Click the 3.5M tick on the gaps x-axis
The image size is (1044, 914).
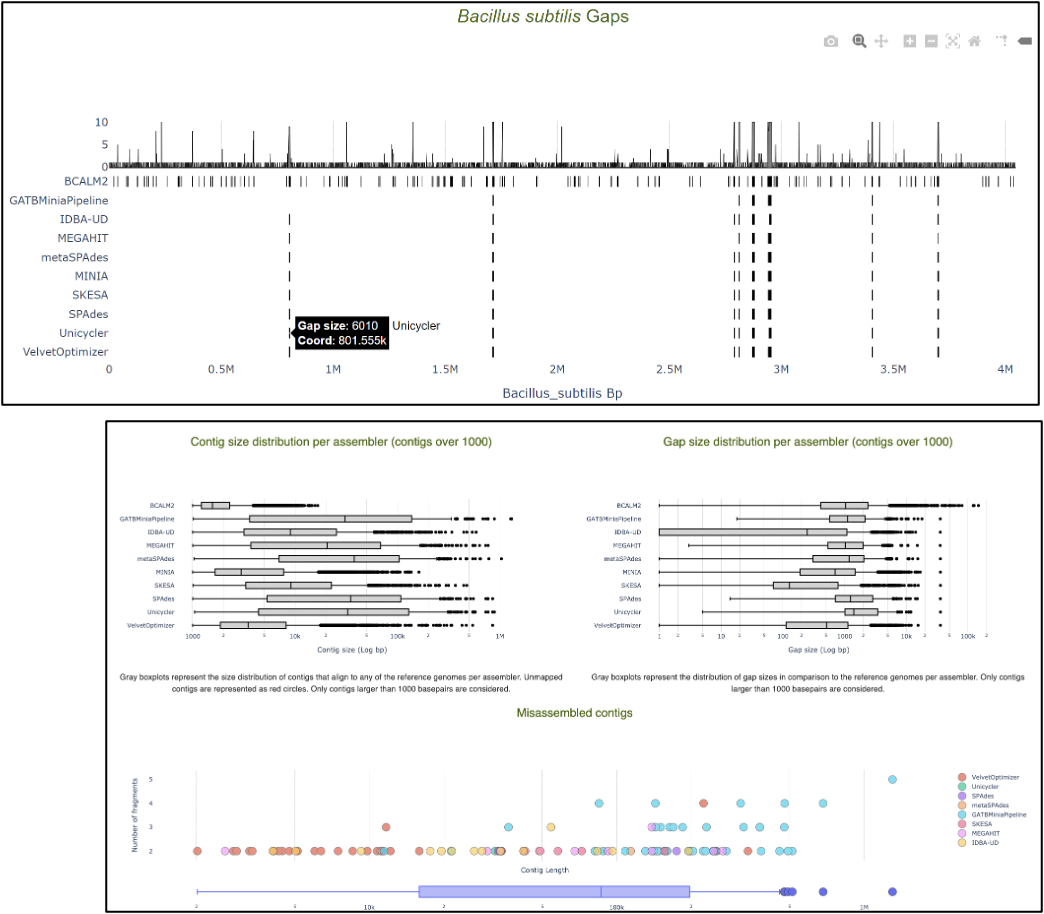click(x=893, y=369)
